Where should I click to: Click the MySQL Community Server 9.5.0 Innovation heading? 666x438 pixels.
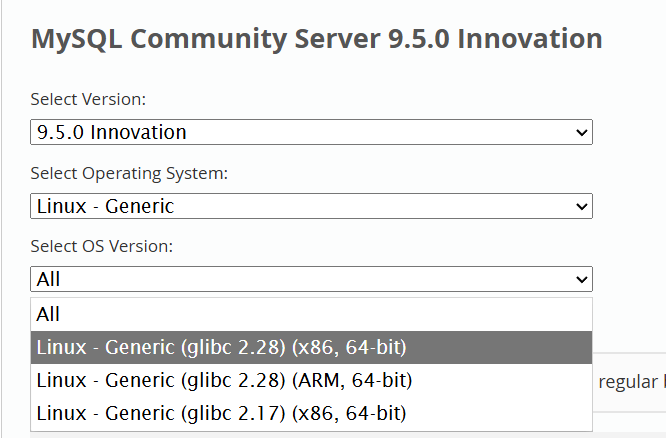316,39
